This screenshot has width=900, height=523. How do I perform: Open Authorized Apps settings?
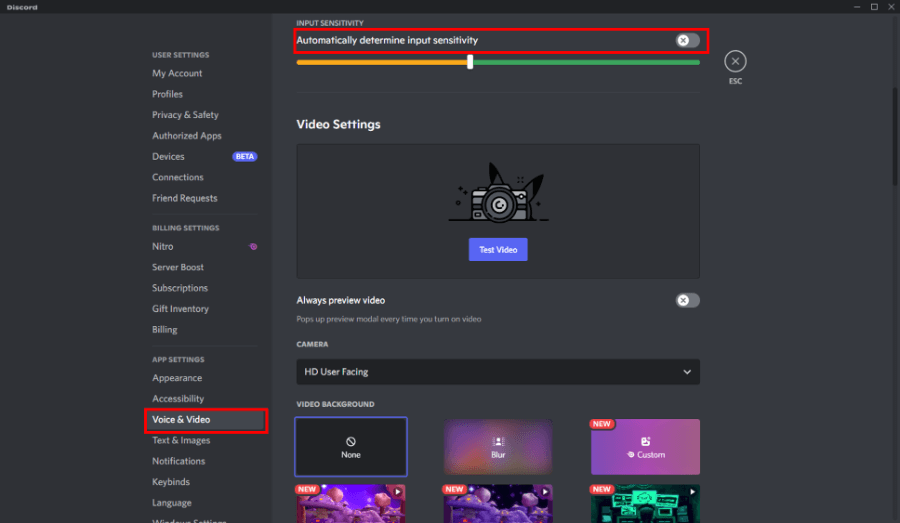coord(187,135)
